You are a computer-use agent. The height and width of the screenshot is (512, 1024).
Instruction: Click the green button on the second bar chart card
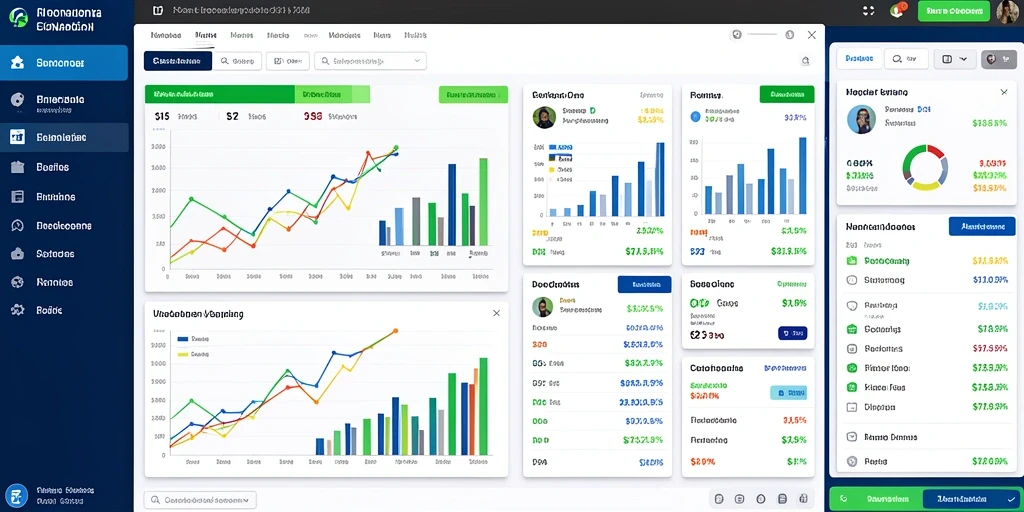coord(787,94)
